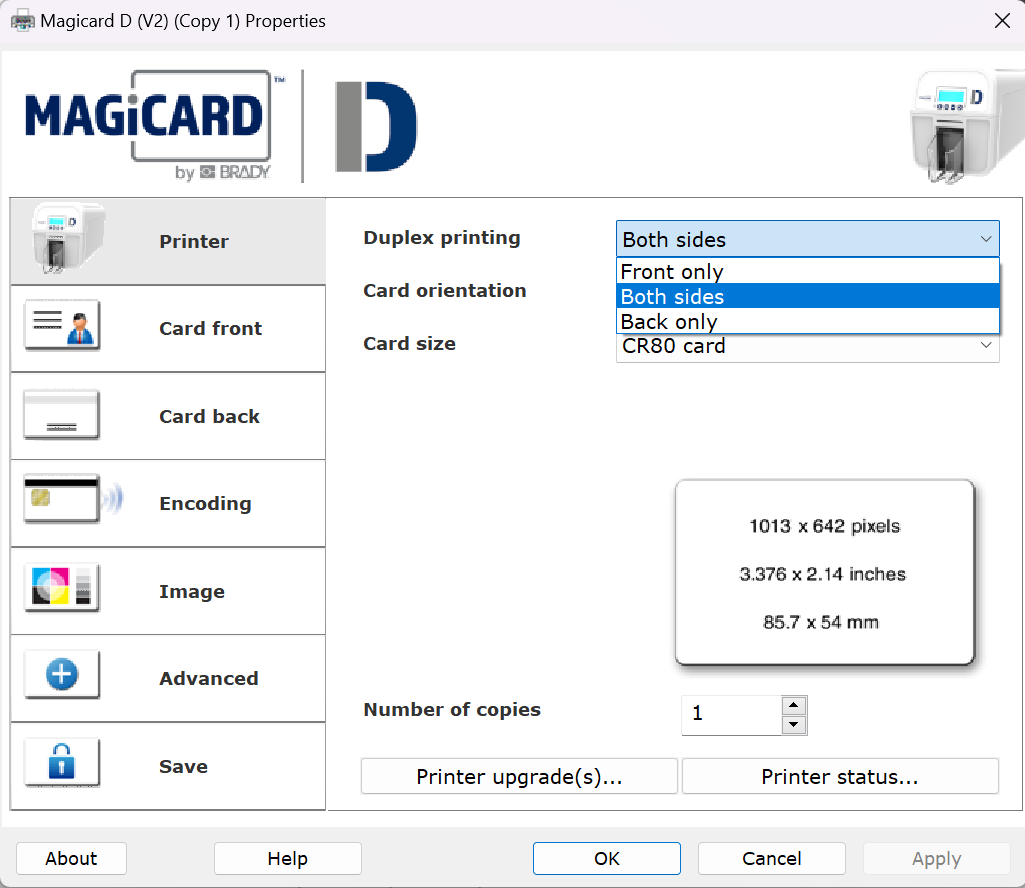Click the Card orientation label

(x=445, y=290)
